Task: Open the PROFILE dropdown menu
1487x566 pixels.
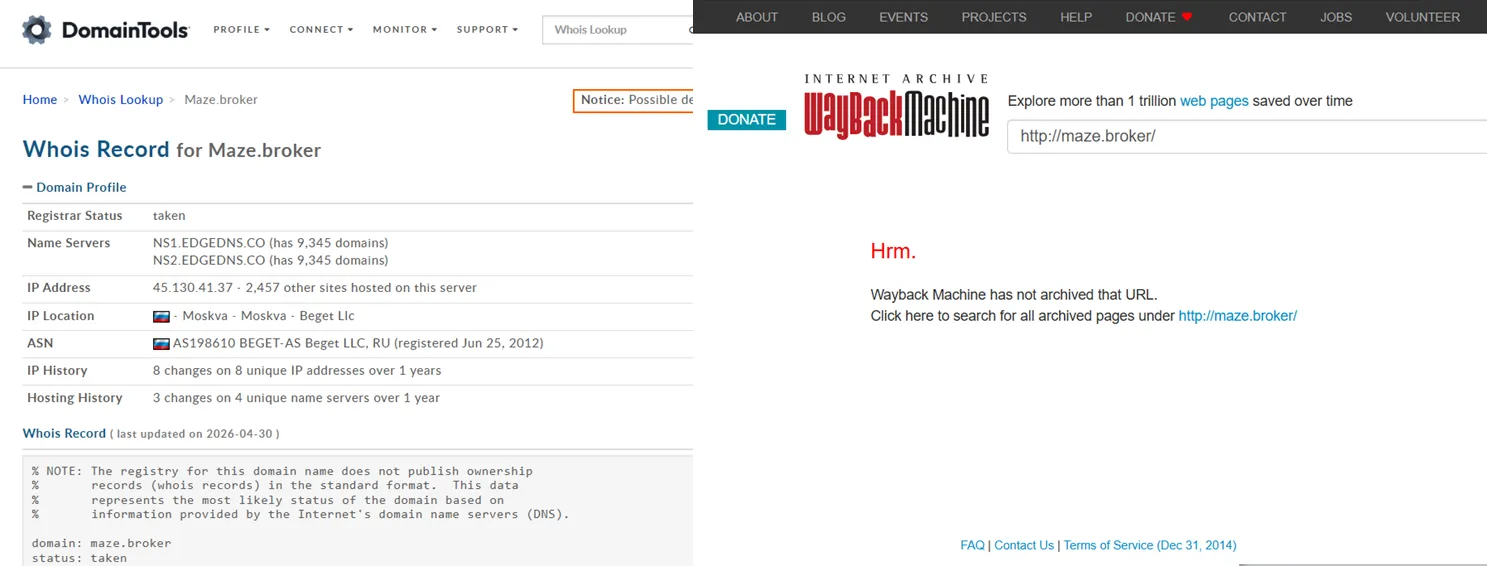Action: point(241,30)
